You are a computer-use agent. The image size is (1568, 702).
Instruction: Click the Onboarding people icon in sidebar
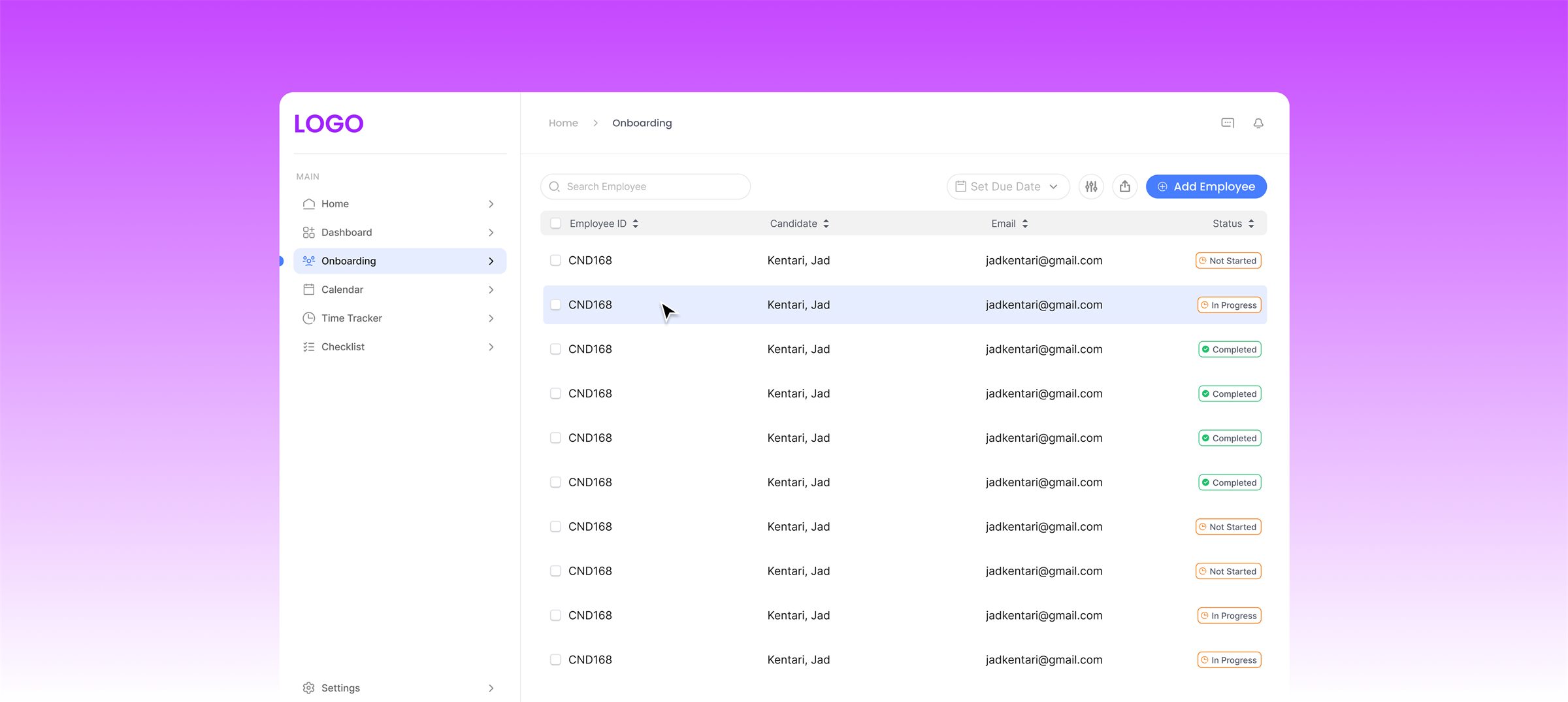pos(309,261)
